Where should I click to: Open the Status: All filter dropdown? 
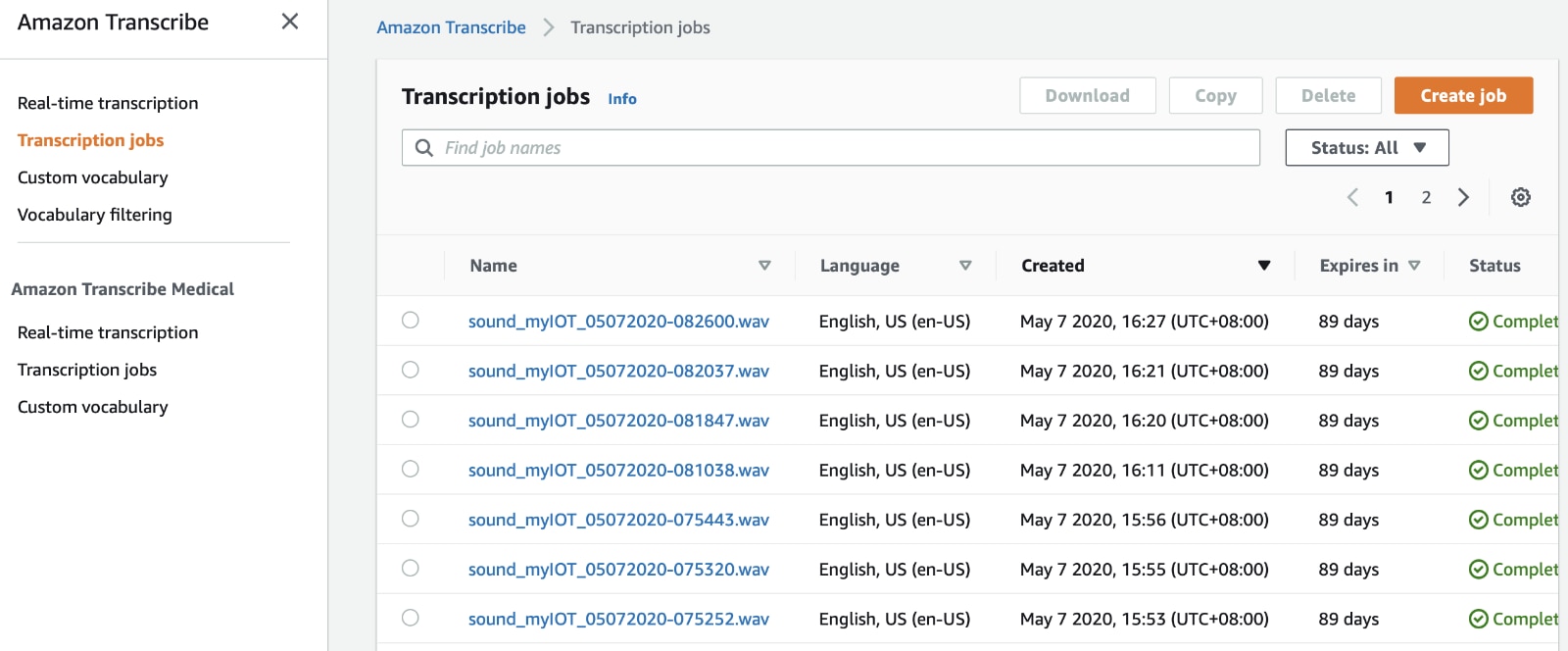(1367, 148)
